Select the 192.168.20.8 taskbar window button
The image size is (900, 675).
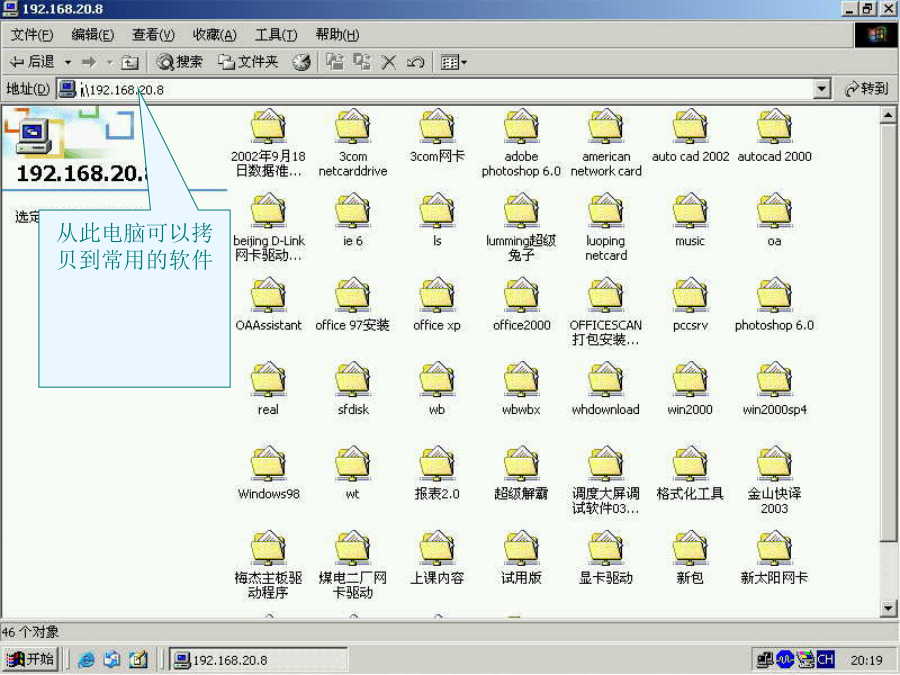click(258, 660)
